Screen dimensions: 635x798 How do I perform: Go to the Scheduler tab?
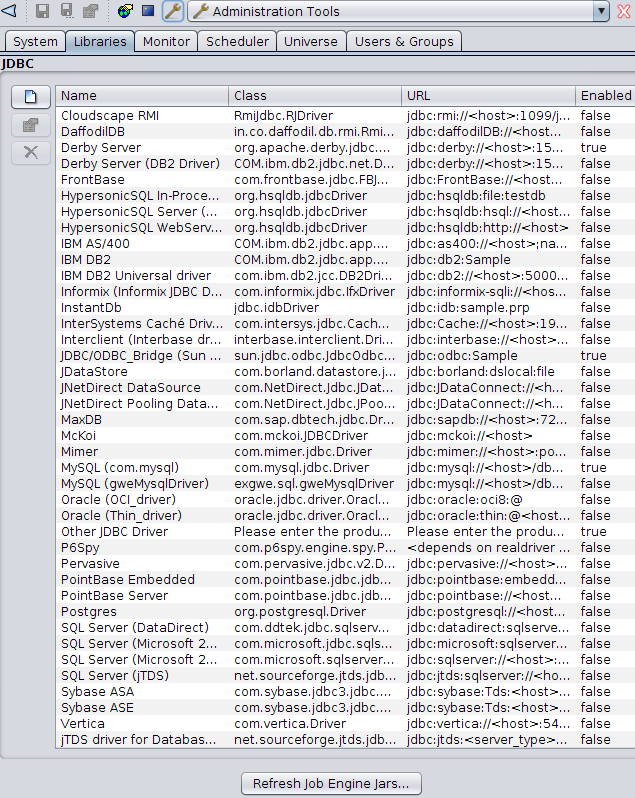[237, 41]
